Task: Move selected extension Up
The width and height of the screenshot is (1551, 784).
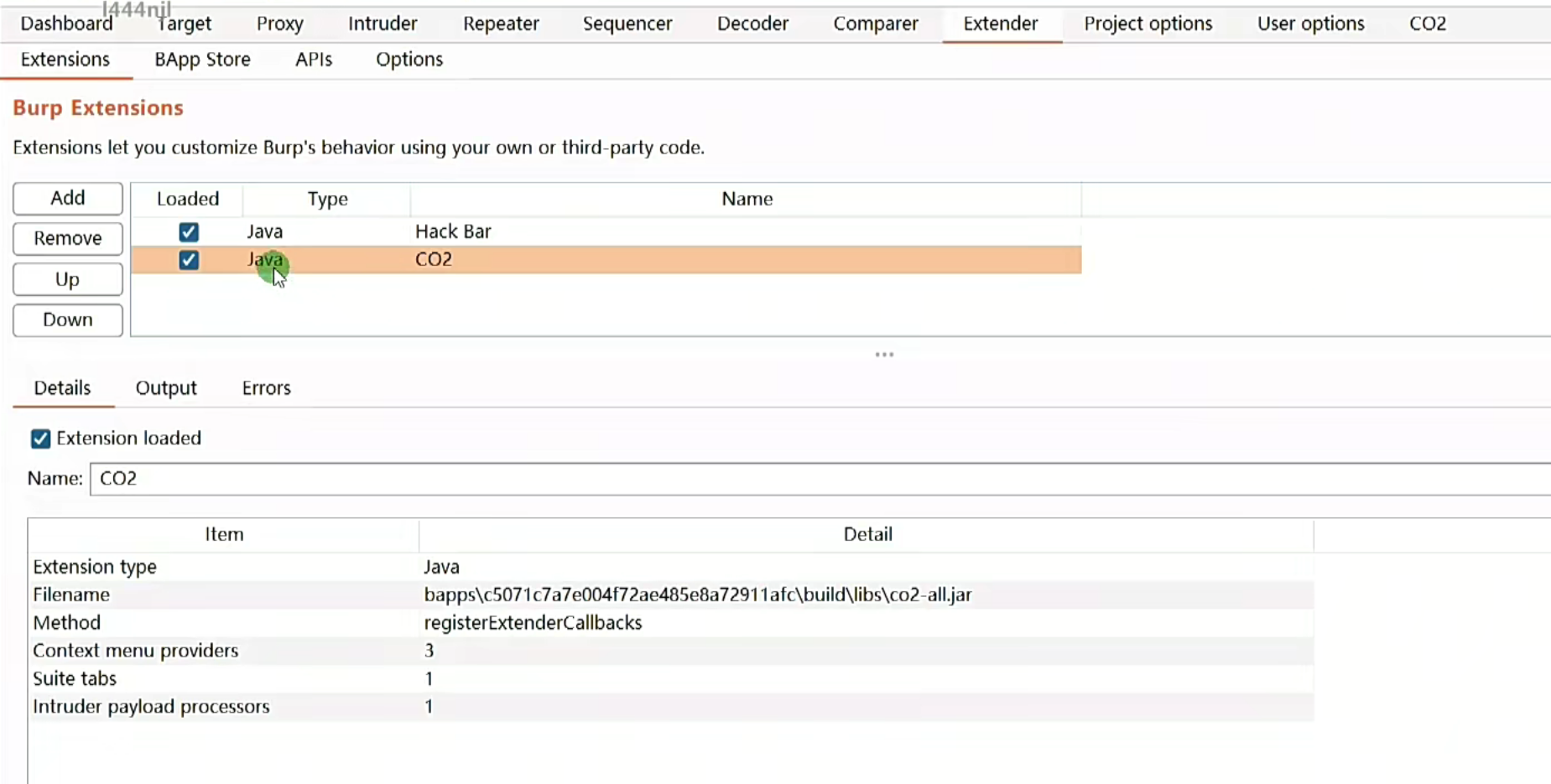Action: (68, 279)
